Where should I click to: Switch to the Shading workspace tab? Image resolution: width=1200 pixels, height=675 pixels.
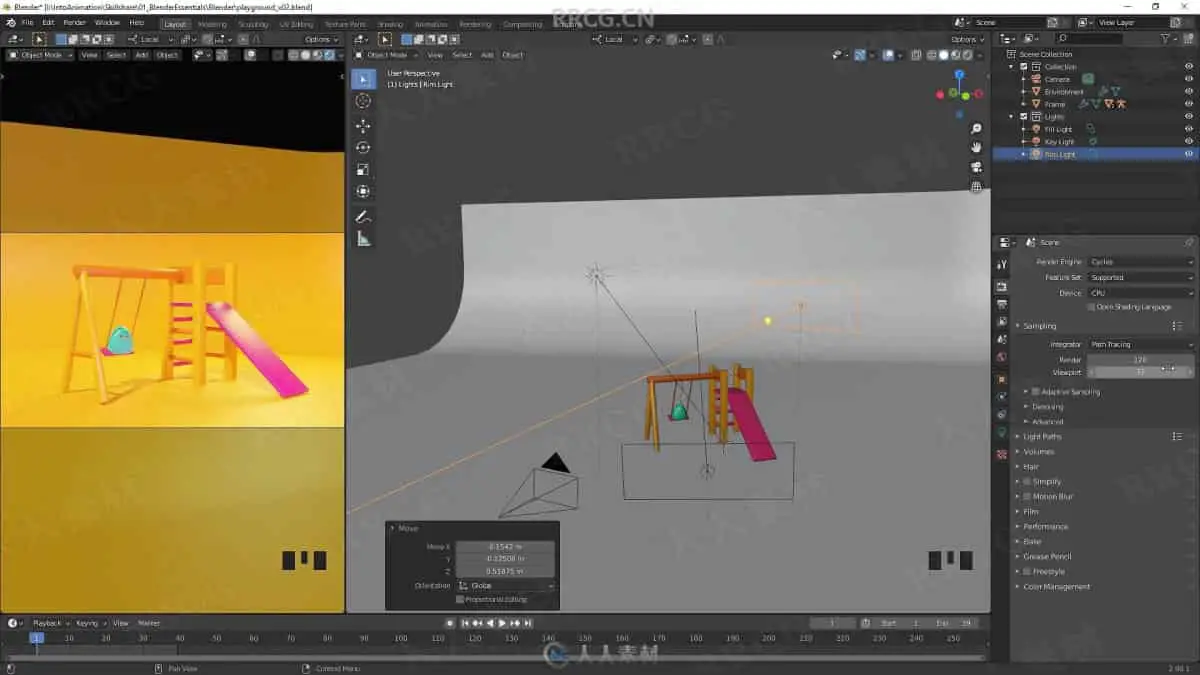[x=391, y=24]
